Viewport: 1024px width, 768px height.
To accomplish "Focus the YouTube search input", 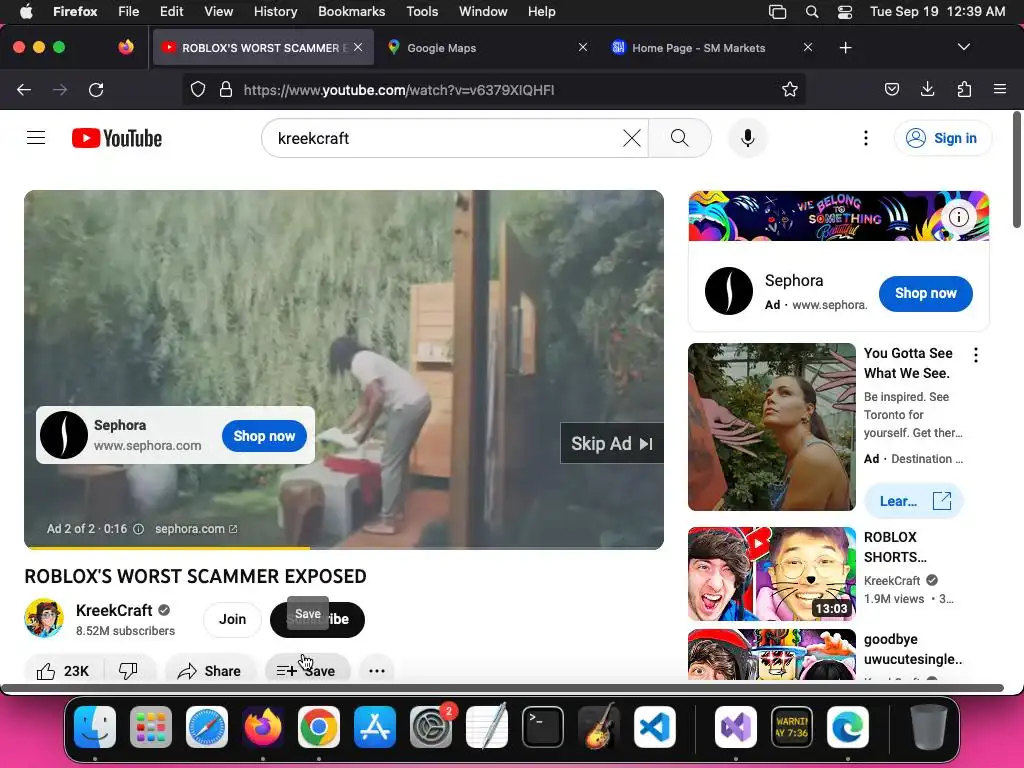I will click(x=444, y=138).
